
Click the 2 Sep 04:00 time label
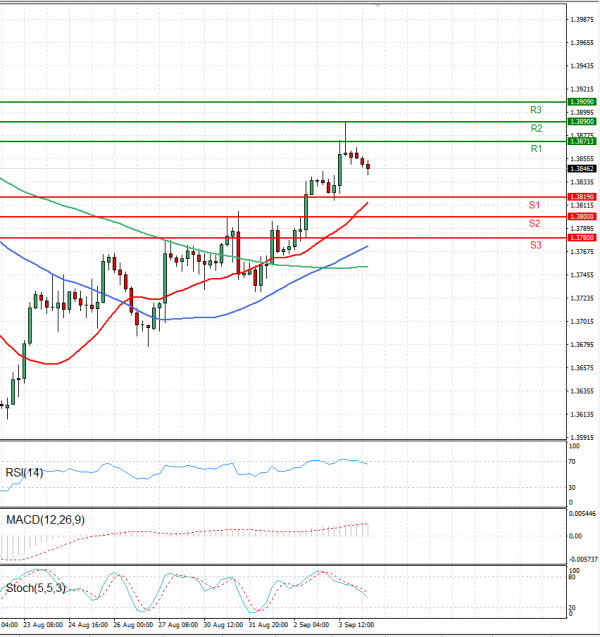[x=312, y=624]
